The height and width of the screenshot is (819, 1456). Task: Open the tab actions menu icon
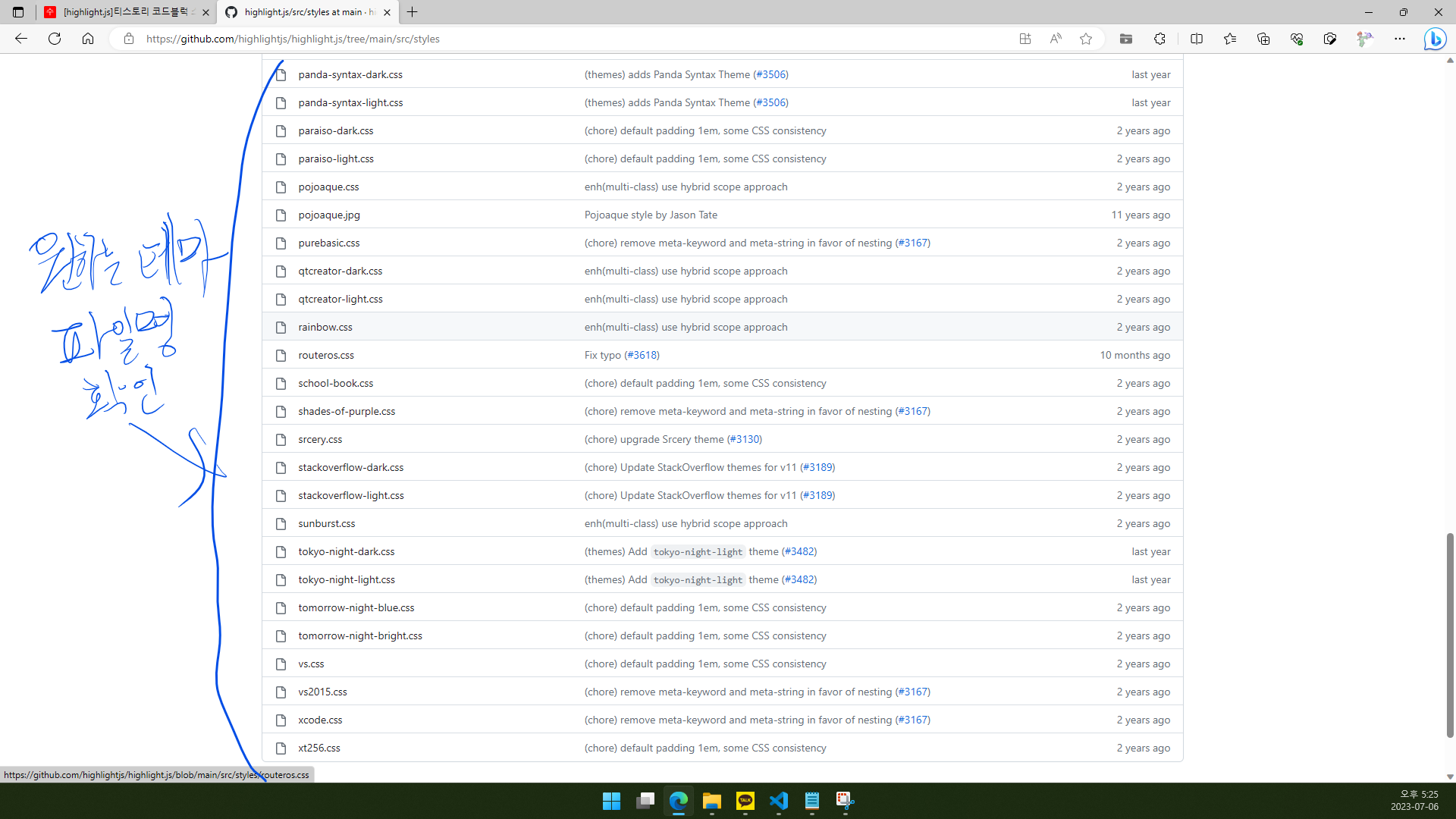pyautogui.click(x=18, y=12)
